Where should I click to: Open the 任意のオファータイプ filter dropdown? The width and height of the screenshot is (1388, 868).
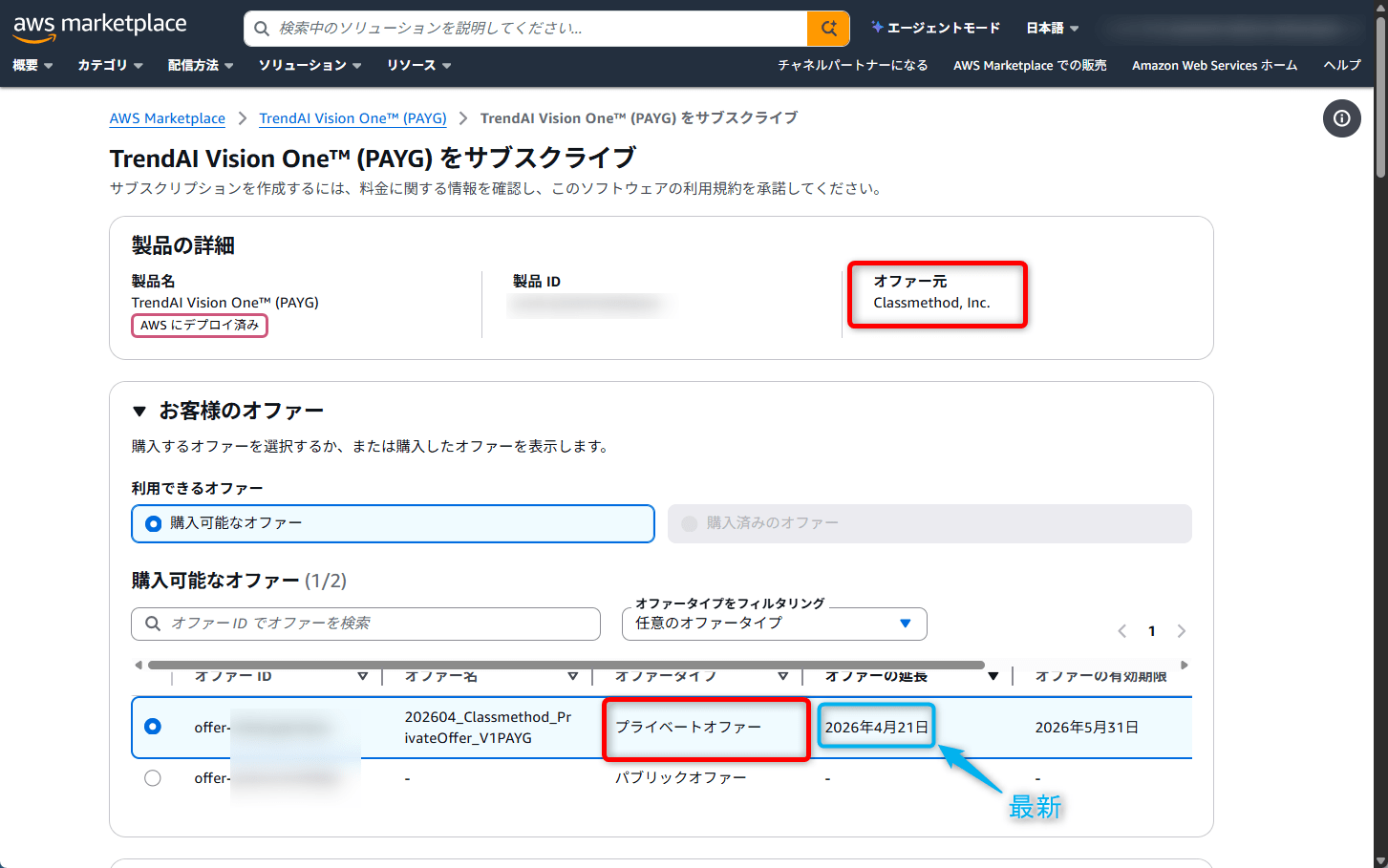pos(774,624)
